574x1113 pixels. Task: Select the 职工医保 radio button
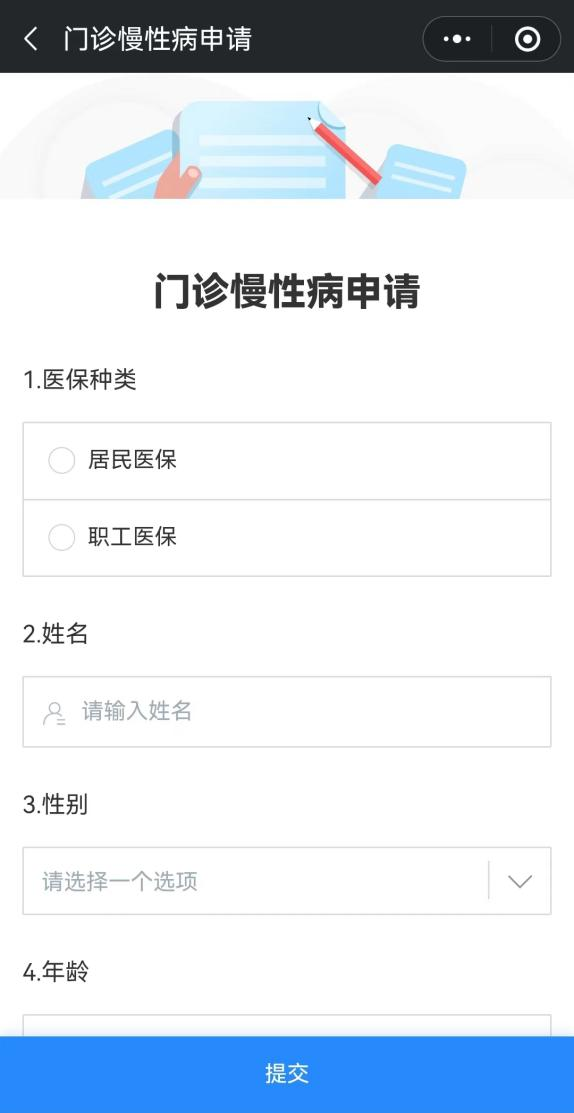point(62,537)
